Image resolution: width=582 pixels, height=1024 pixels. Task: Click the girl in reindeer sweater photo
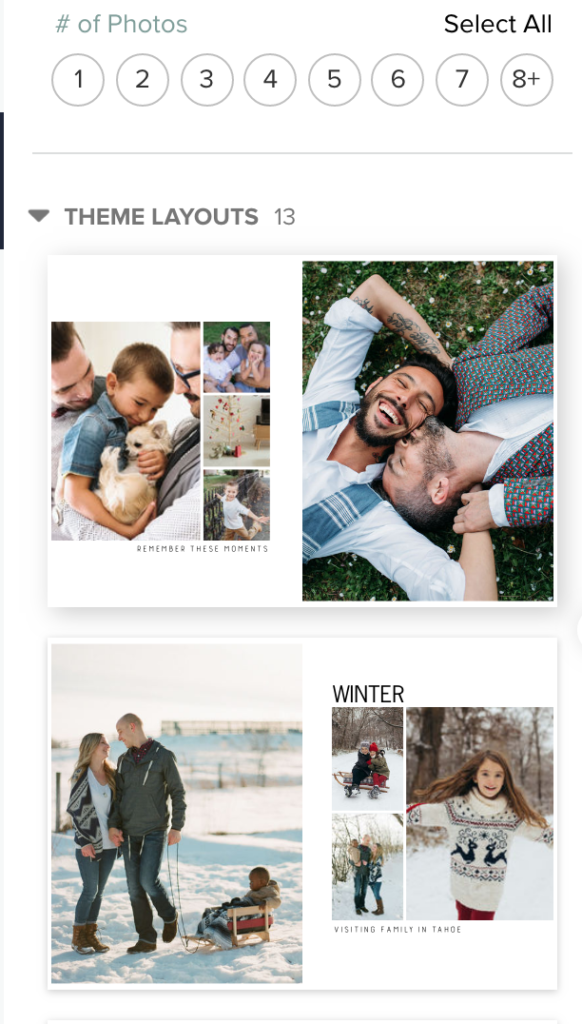coord(479,813)
